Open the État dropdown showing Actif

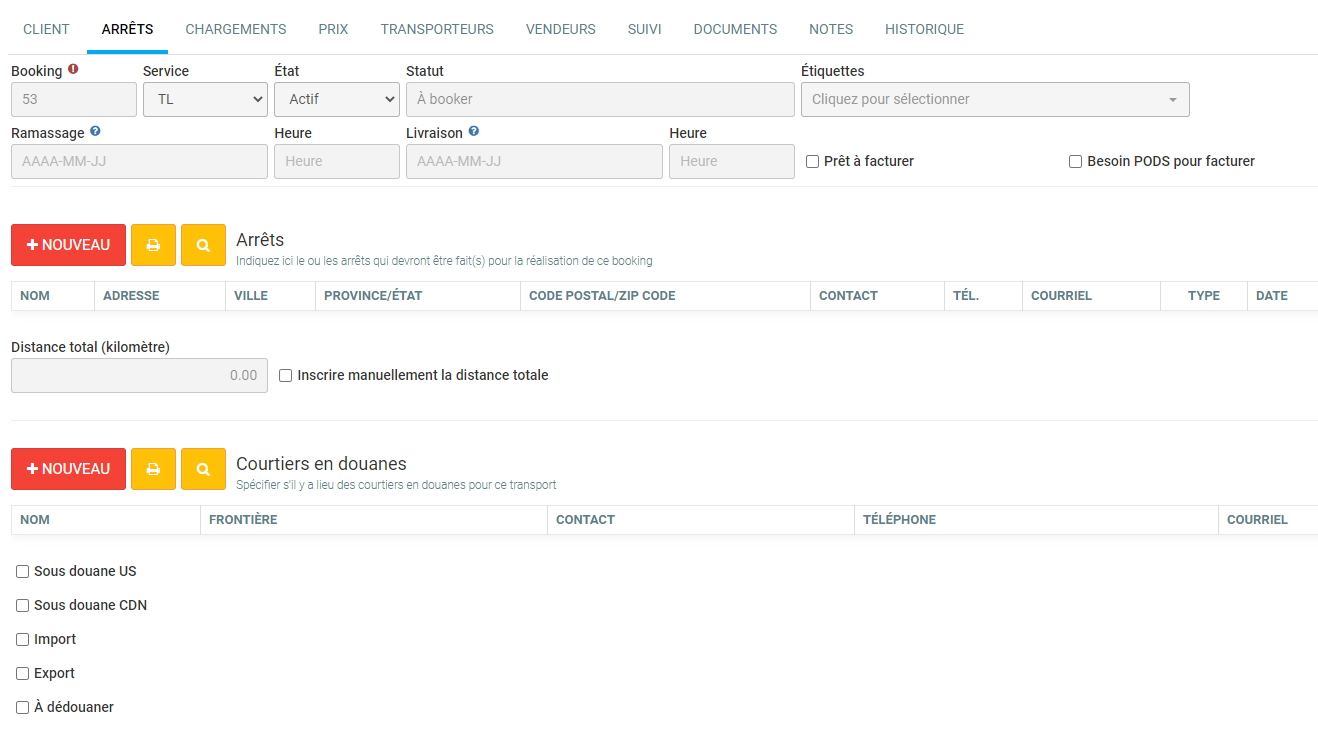point(336,99)
